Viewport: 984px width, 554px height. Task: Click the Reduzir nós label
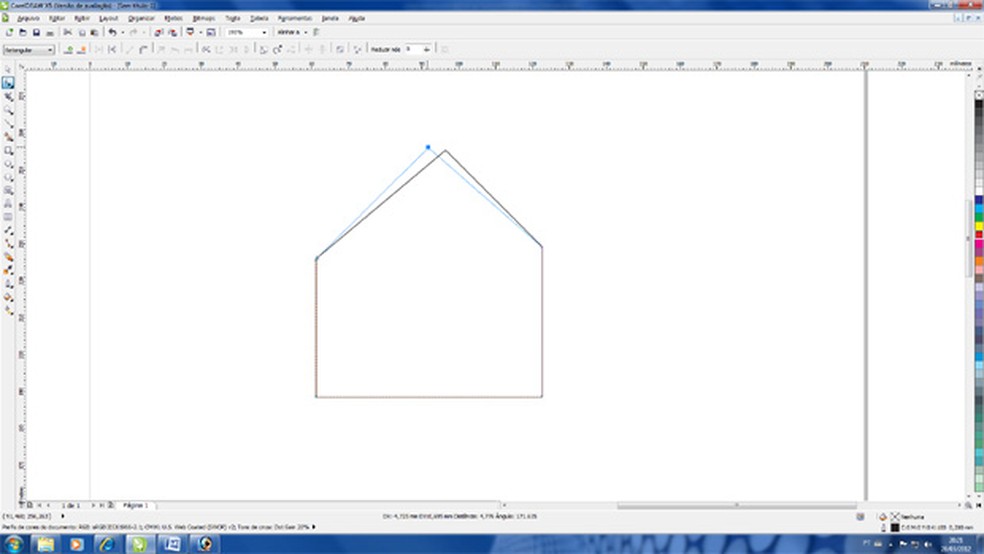pos(385,49)
